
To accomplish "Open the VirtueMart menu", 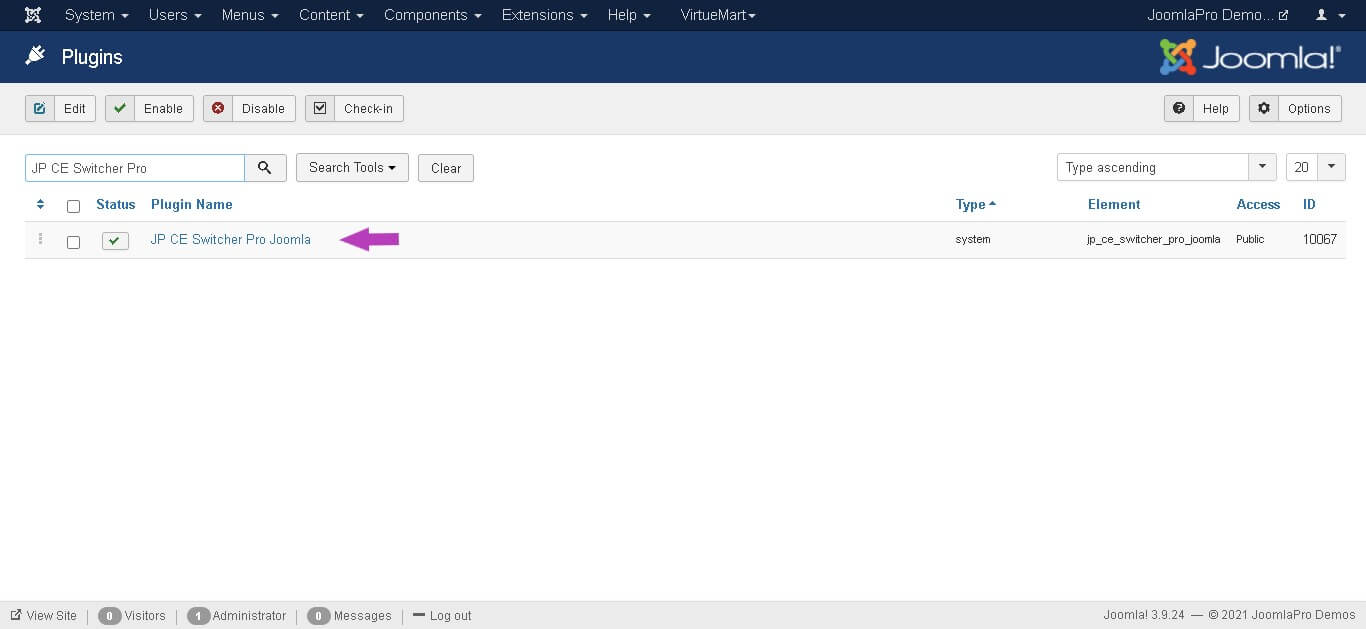I will [x=718, y=15].
